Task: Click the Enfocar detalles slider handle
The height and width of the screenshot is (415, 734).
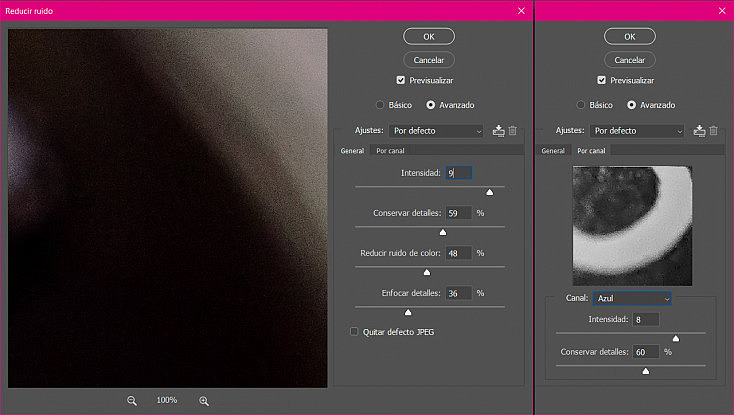Action: 408,313
